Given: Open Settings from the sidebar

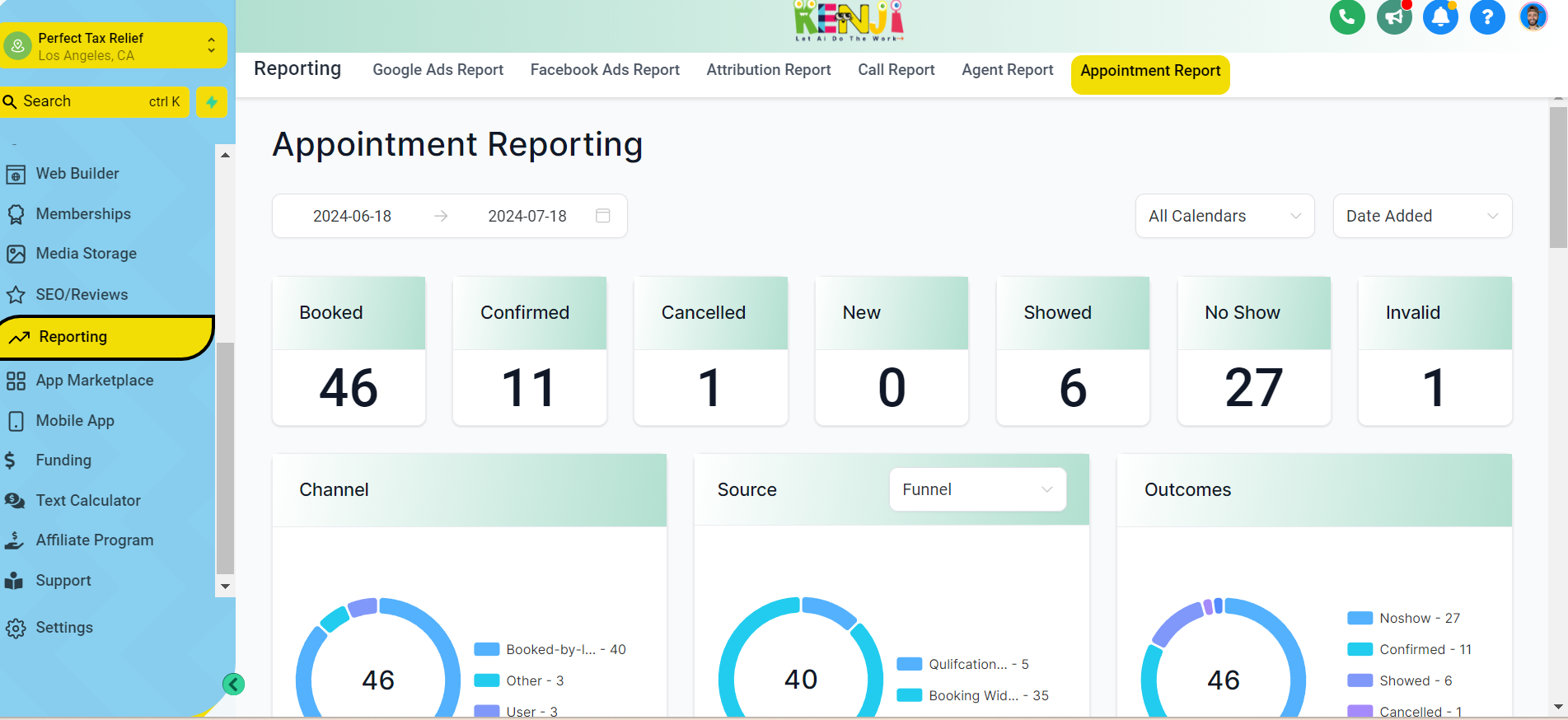Looking at the screenshot, I should pyautogui.click(x=64, y=628).
